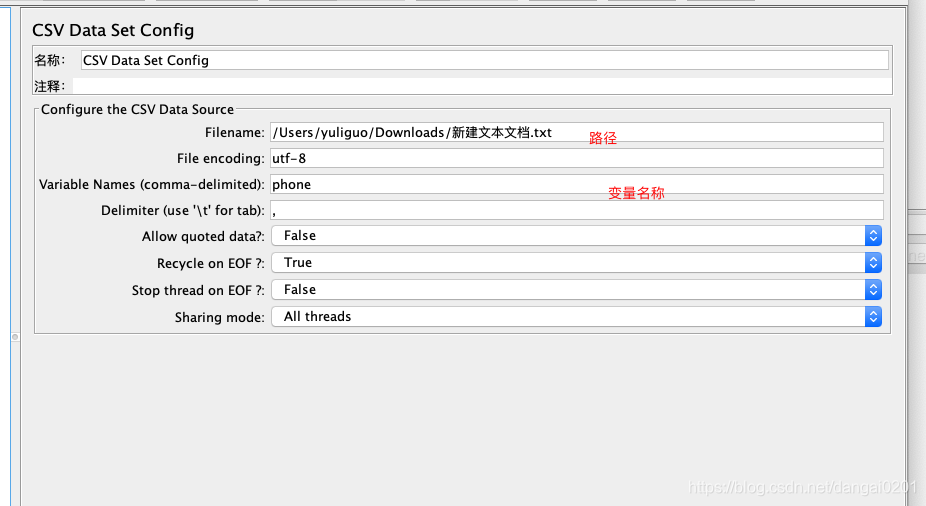Image resolution: width=926 pixels, height=506 pixels.
Task: Click the File encoding: label
Action: point(220,159)
